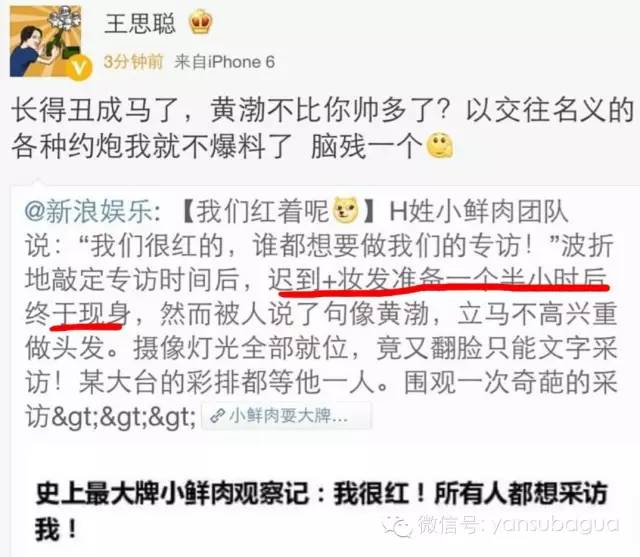Tap the thinking-face emoji after 脑残一个
Image resolution: width=640 pixels, height=557 pixels.
click(440, 145)
